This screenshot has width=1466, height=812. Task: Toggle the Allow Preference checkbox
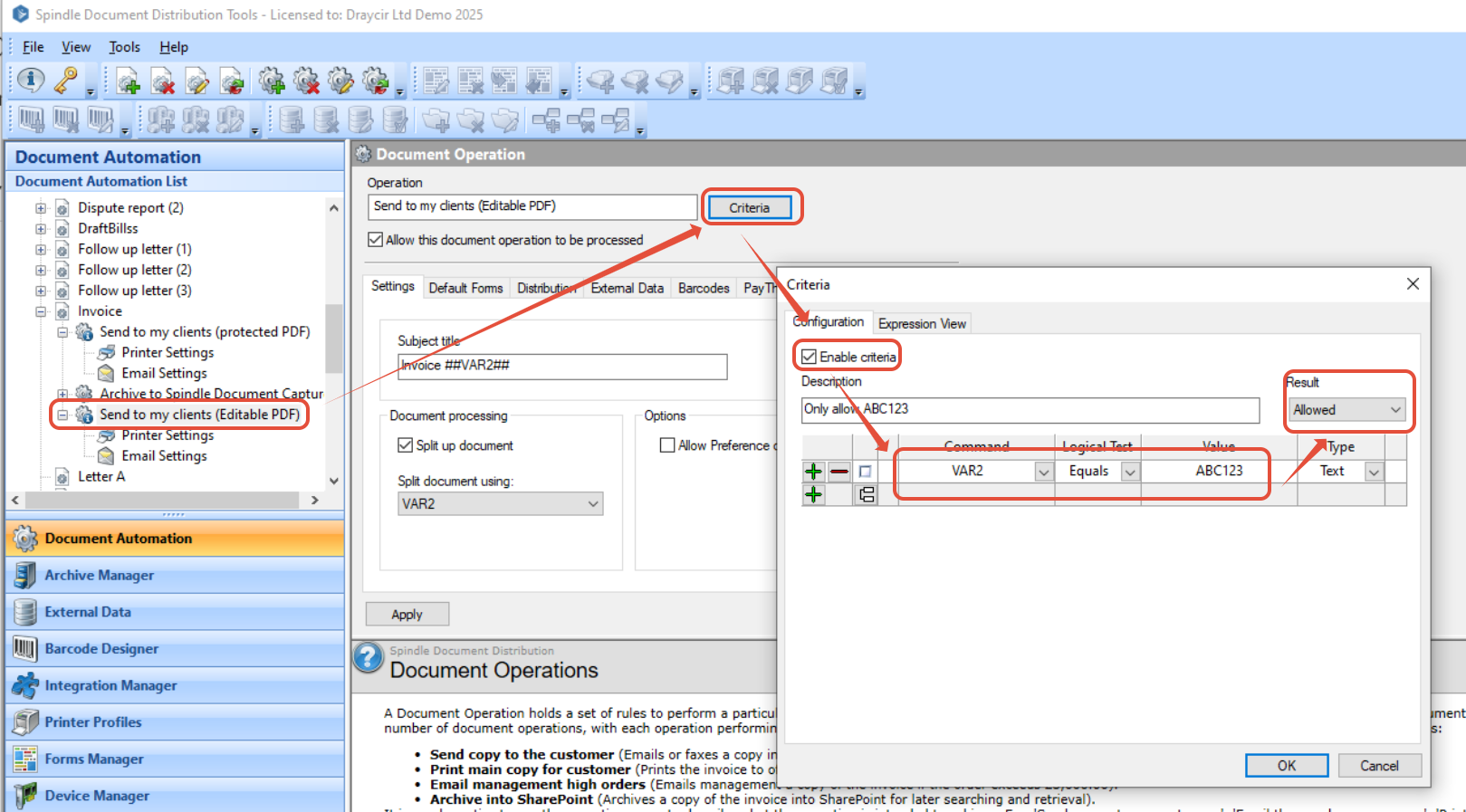667,445
